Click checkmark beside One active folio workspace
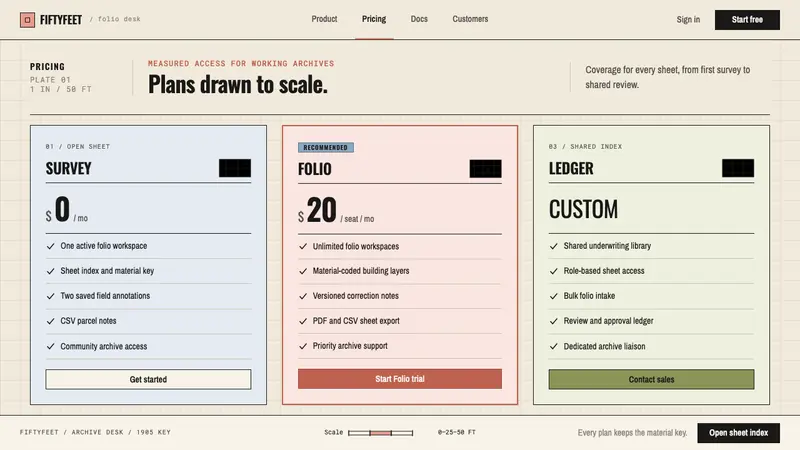The width and height of the screenshot is (800, 450). pos(51,246)
